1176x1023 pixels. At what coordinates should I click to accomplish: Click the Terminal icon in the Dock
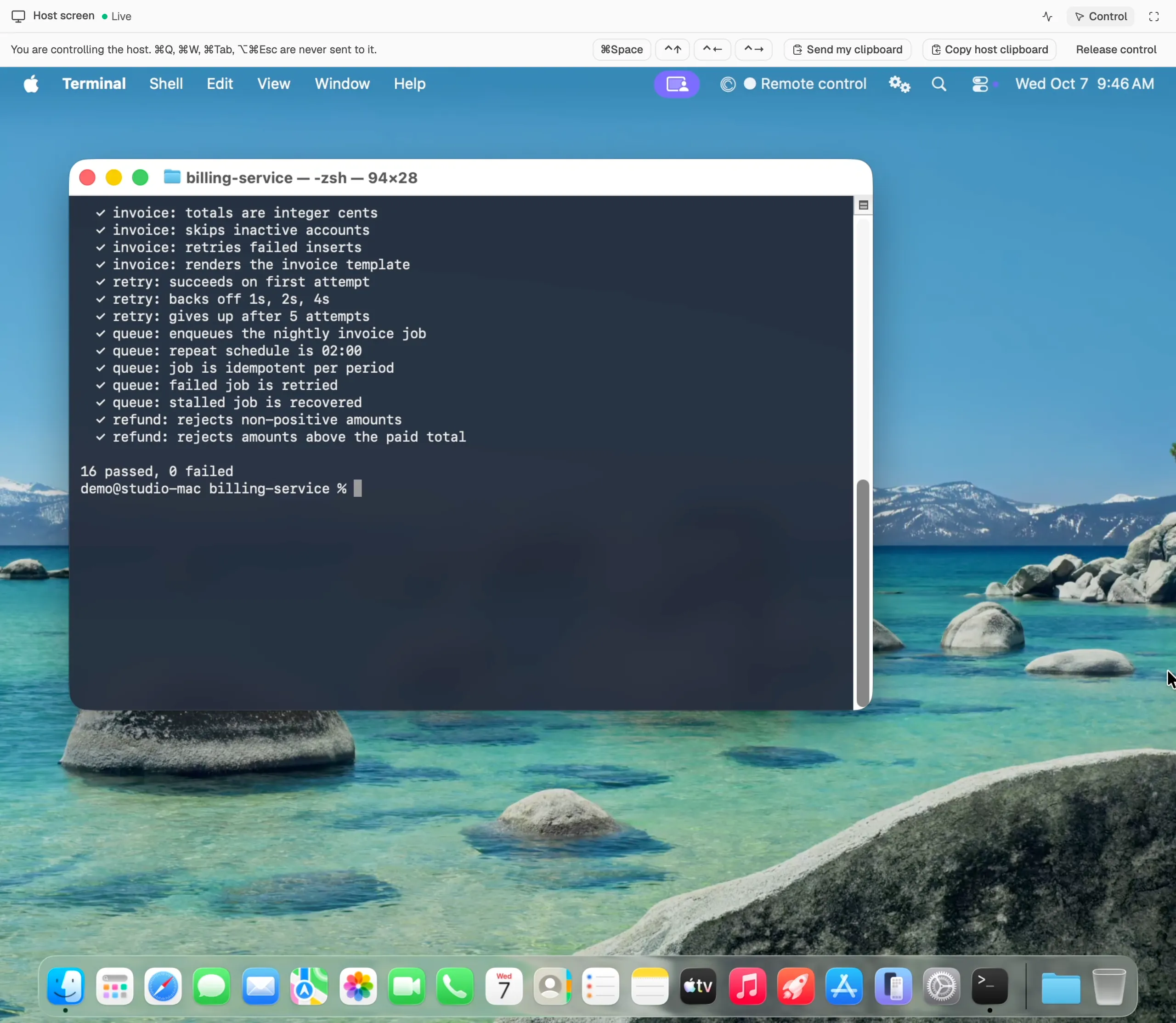[990, 986]
